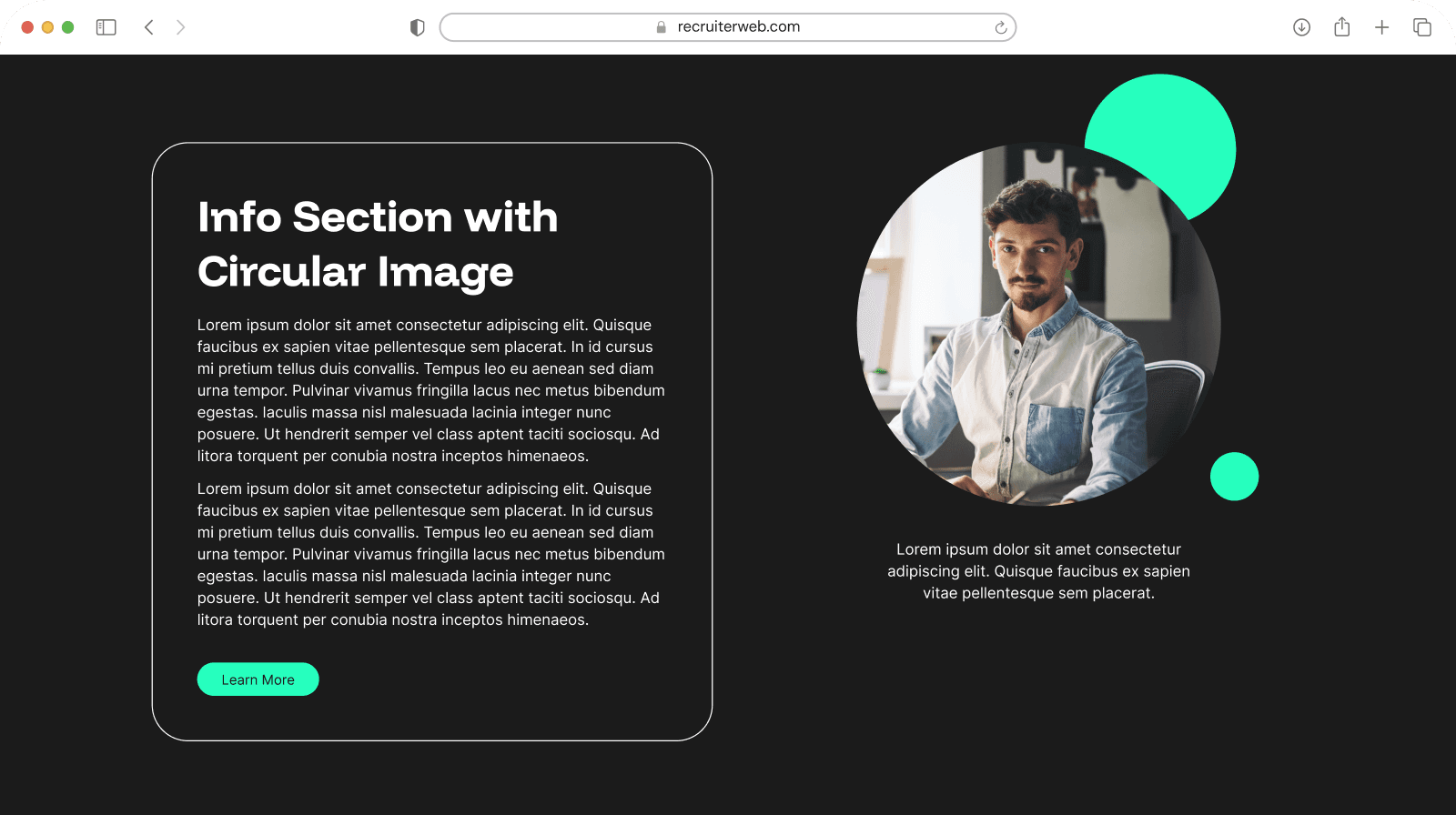Open the privacy shield report

click(x=418, y=27)
